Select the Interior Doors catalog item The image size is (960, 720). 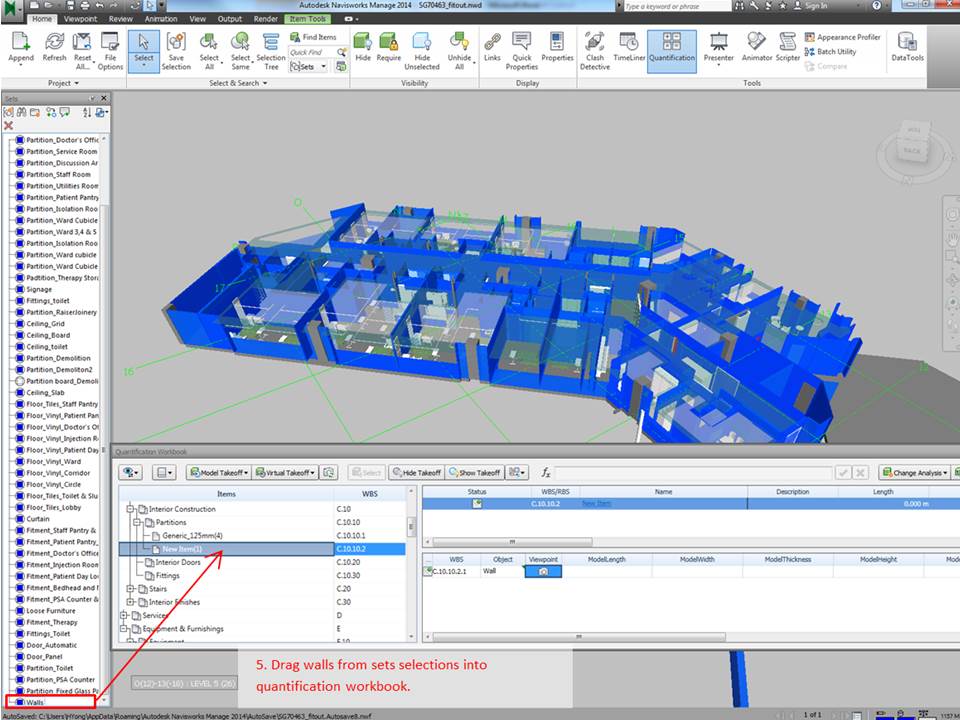point(178,562)
